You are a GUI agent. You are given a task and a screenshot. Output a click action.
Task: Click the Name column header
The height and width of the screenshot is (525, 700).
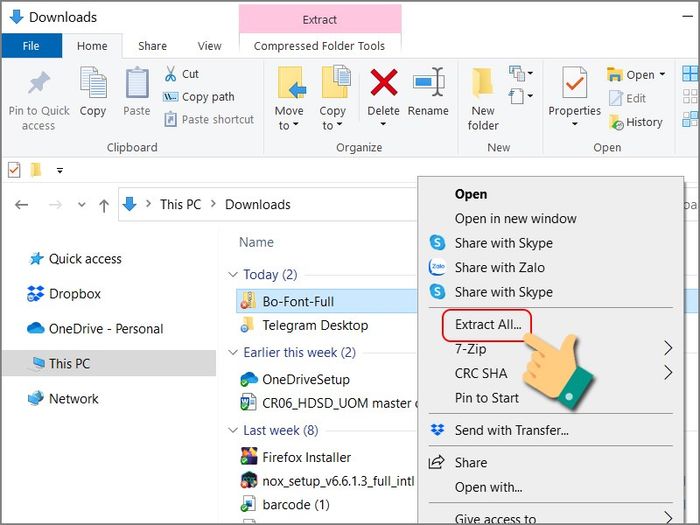(x=256, y=242)
